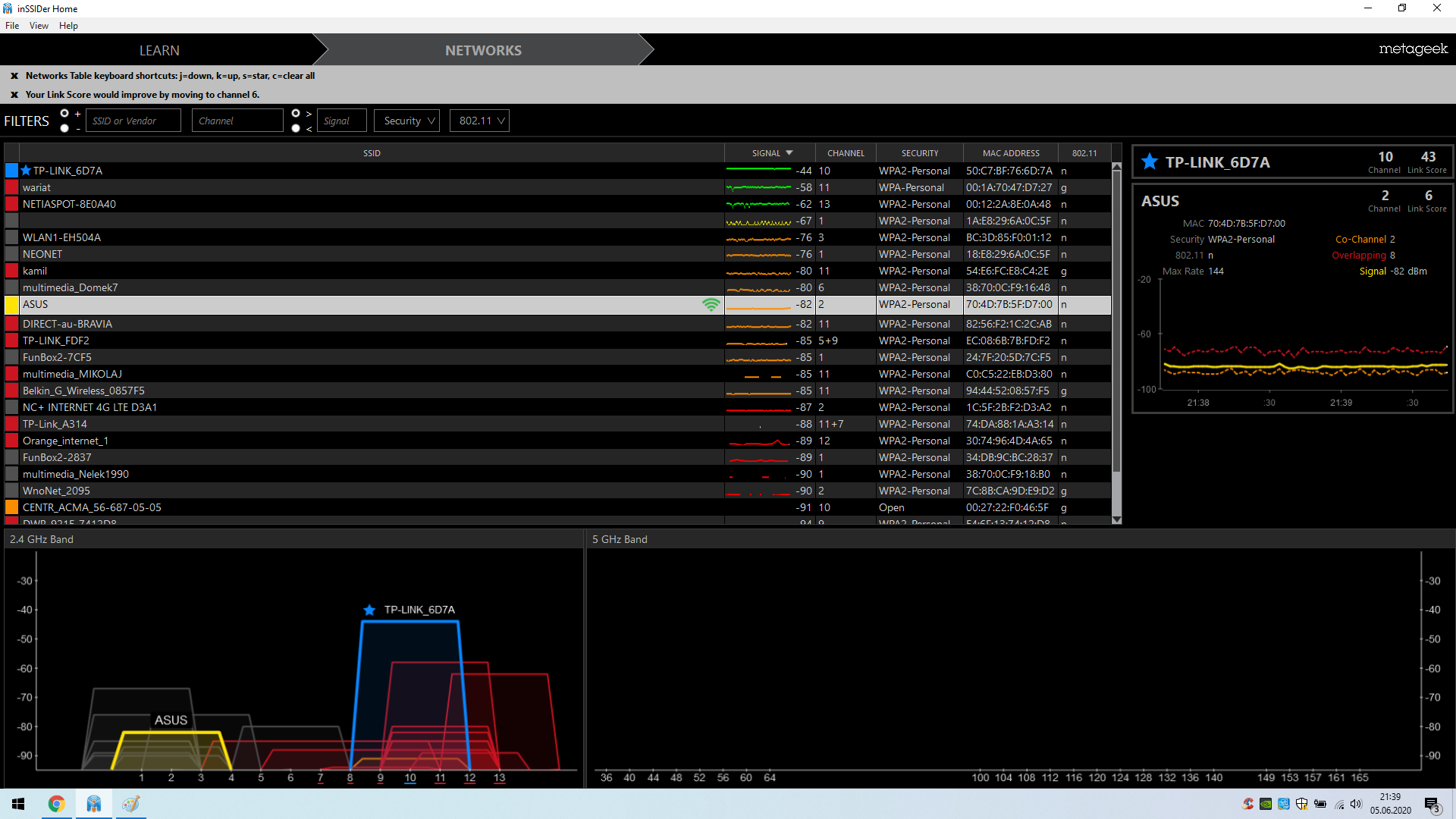Select the Orange_internet_1 network row

558,441
